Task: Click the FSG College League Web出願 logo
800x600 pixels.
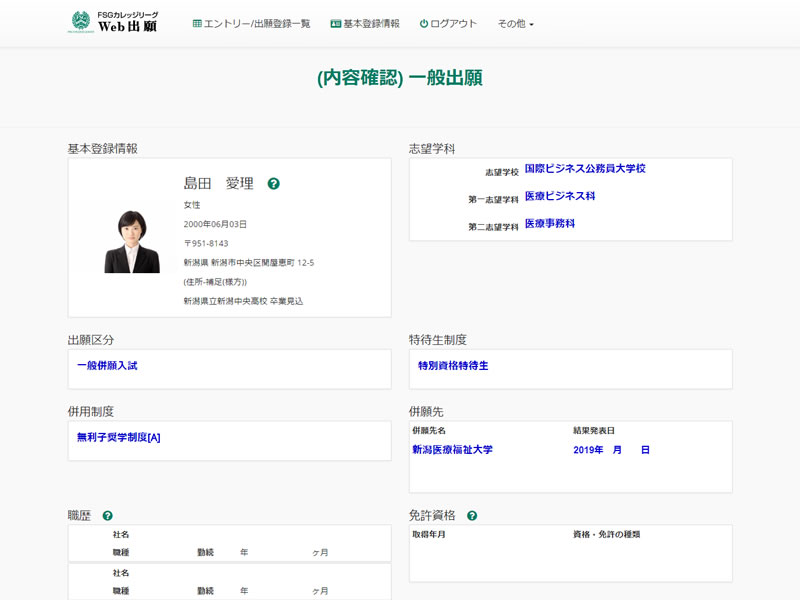Action: 113,22
